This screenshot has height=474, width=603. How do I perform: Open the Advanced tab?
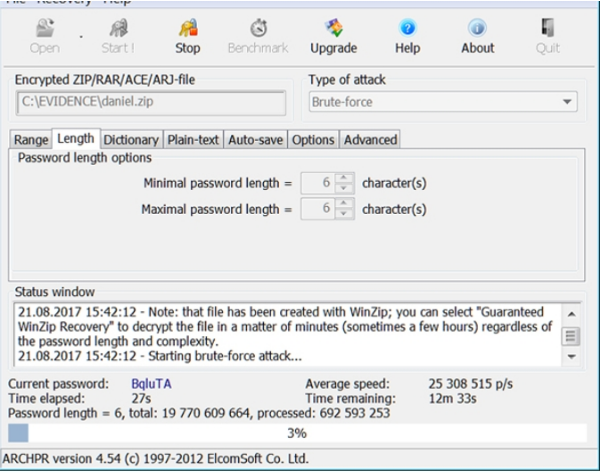tap(370, 140)
